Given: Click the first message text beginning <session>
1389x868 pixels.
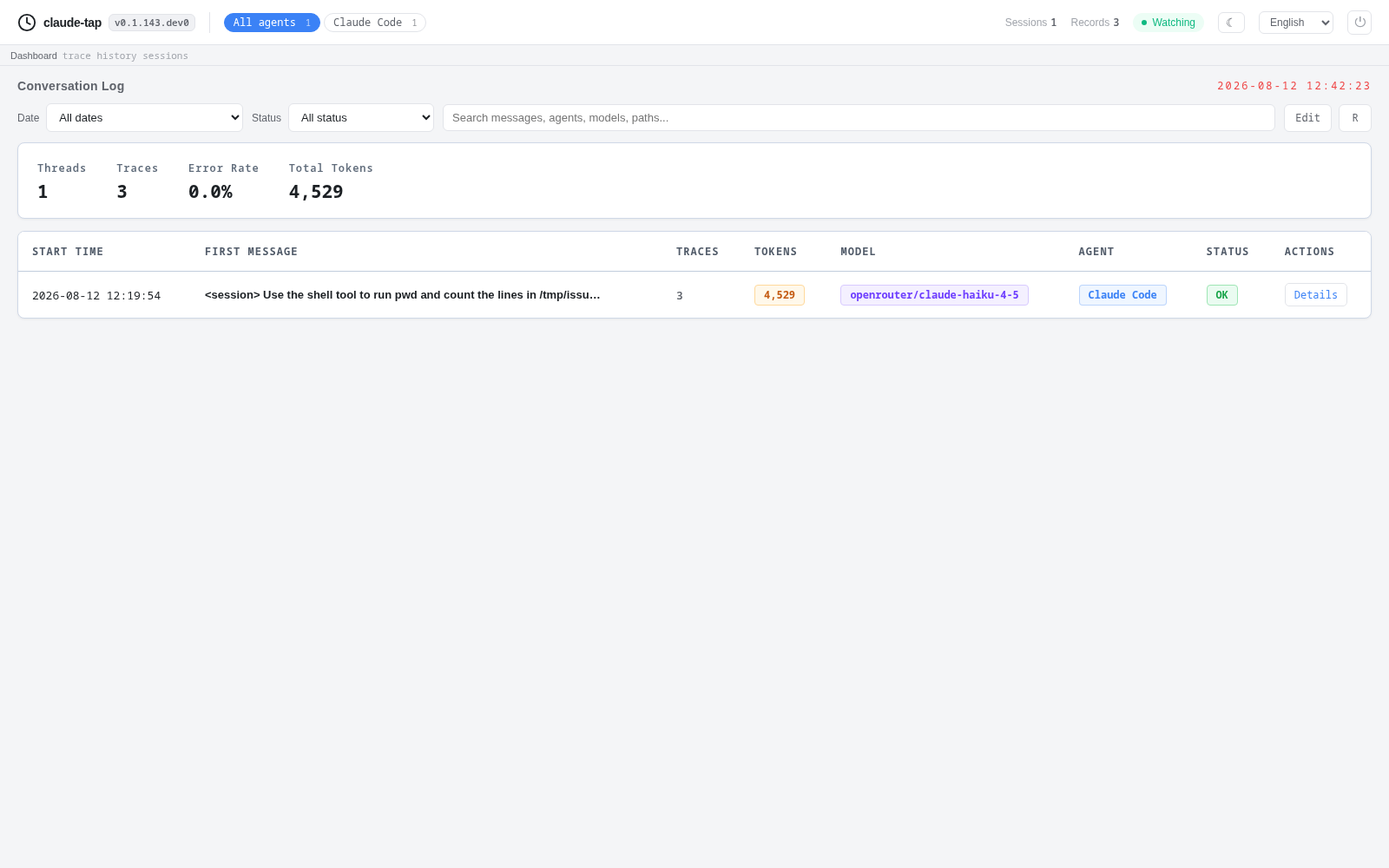Looking at the screenshot, I should click(x=403, y=295).
